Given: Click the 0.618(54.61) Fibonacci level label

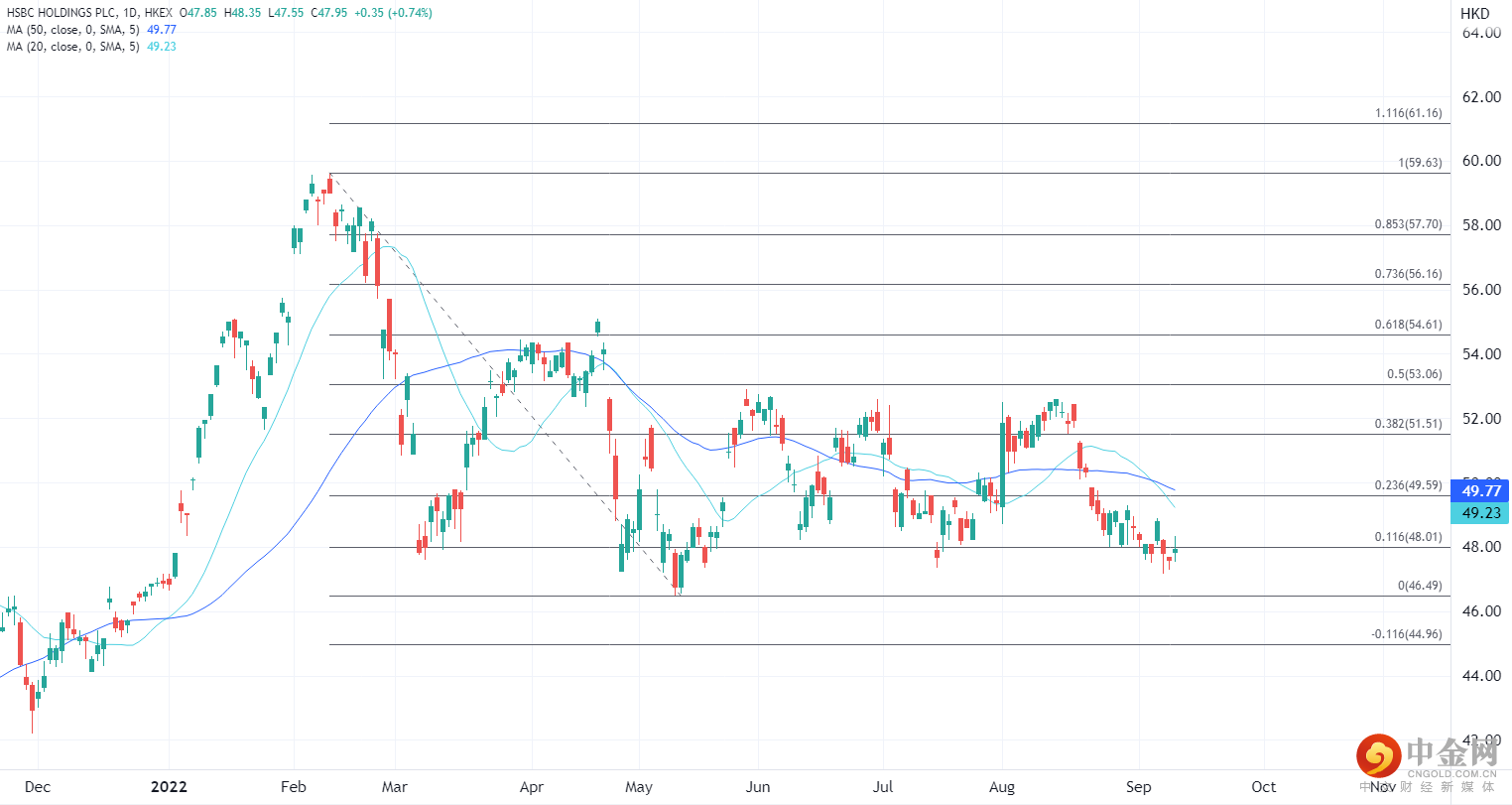Looking at the screenshot, I should click(1409, 325).
